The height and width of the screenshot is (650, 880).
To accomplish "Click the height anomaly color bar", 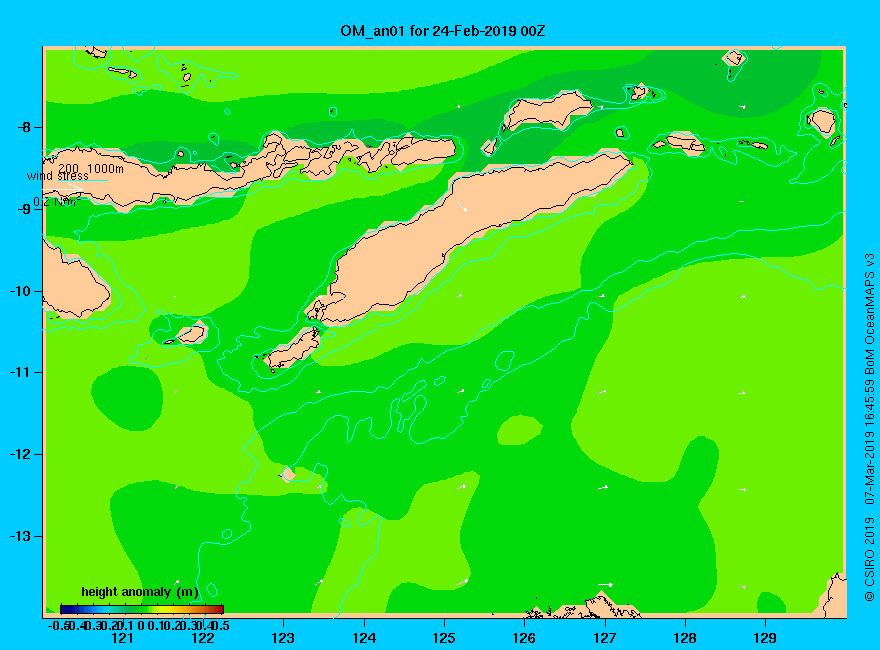I will (x=142, y=609).
